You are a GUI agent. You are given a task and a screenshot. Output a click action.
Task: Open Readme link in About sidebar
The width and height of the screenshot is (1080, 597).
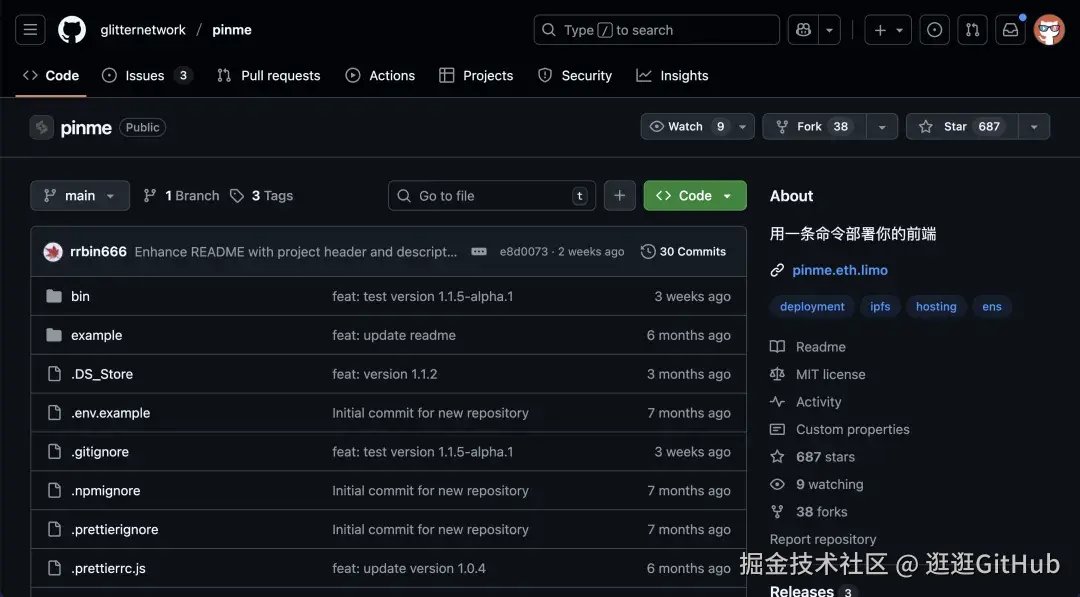[808, 347]
